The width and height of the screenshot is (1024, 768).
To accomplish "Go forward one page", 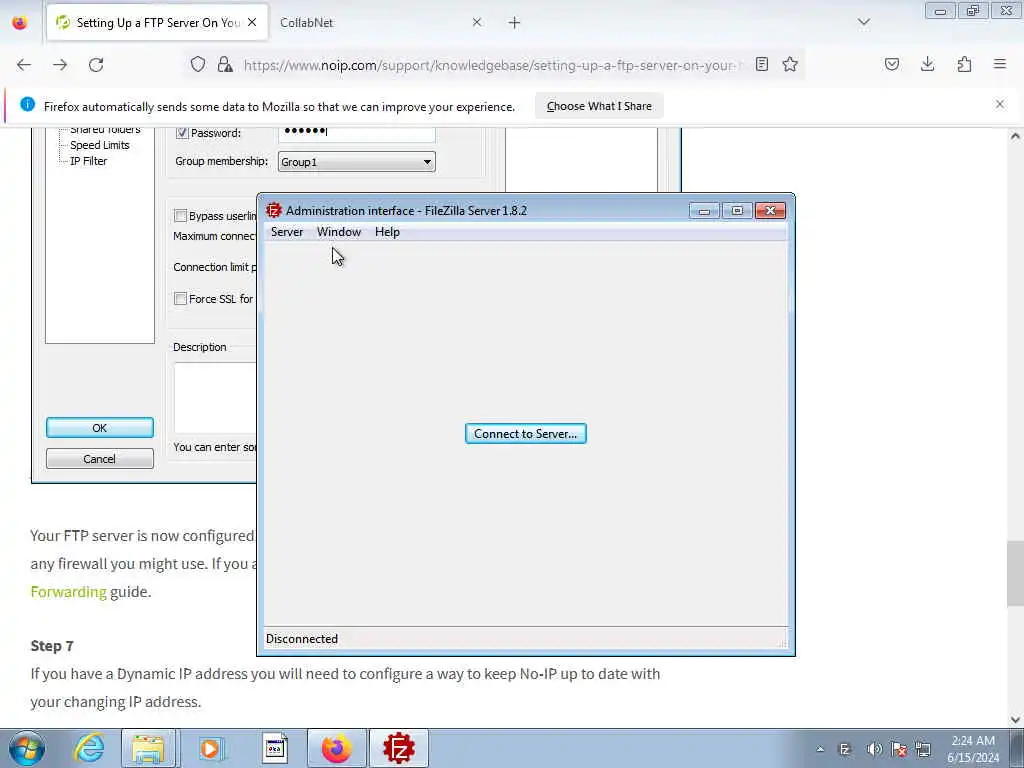I will point(60,65).
